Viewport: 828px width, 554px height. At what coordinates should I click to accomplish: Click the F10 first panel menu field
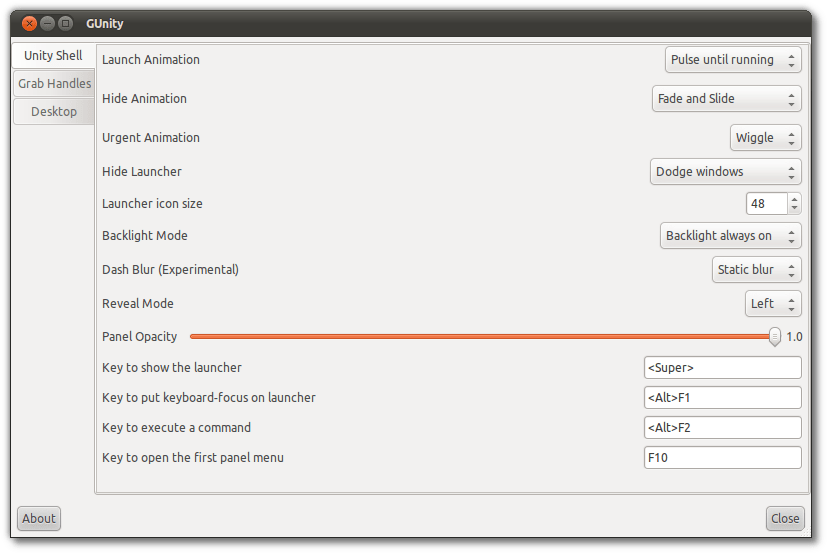point(722,458)
